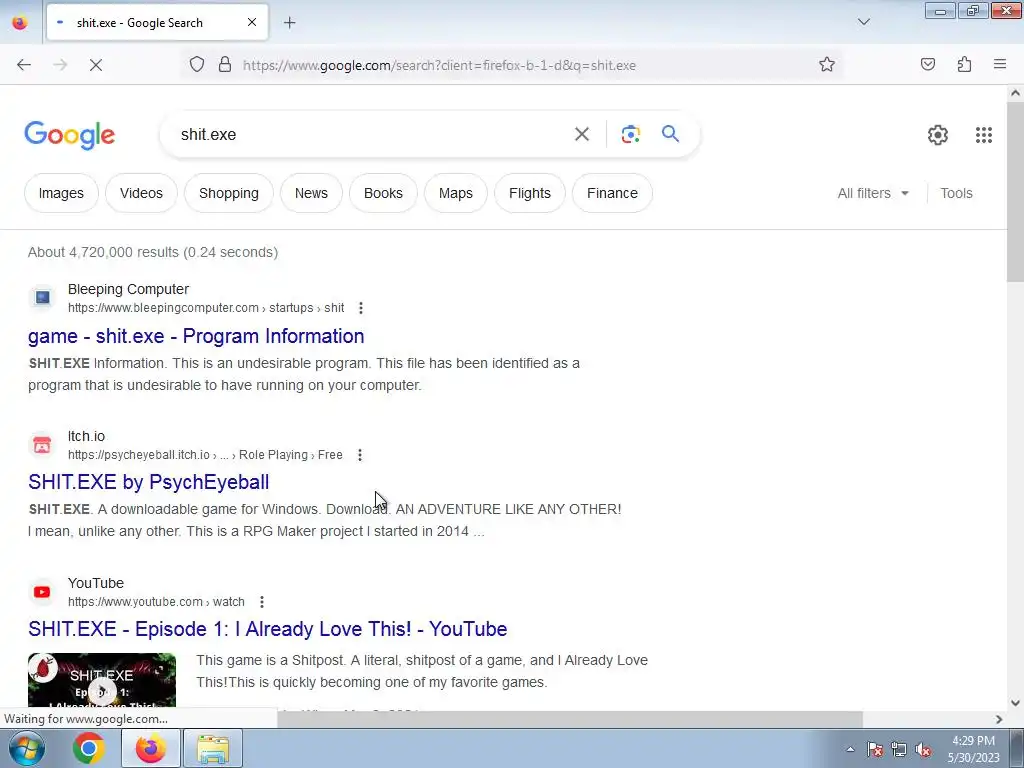The height and width of the screenshot is (768, 1024).
Task: Click the vertical scrollbar thumb
Action: [x=1015, y=193]
